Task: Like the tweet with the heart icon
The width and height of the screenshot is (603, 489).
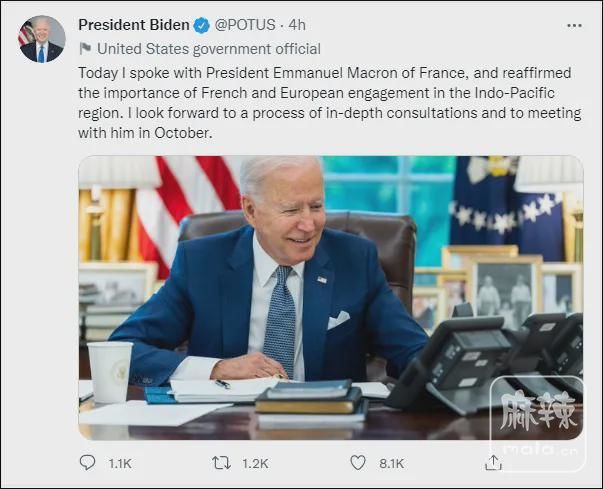Action: tap(357, 463)
